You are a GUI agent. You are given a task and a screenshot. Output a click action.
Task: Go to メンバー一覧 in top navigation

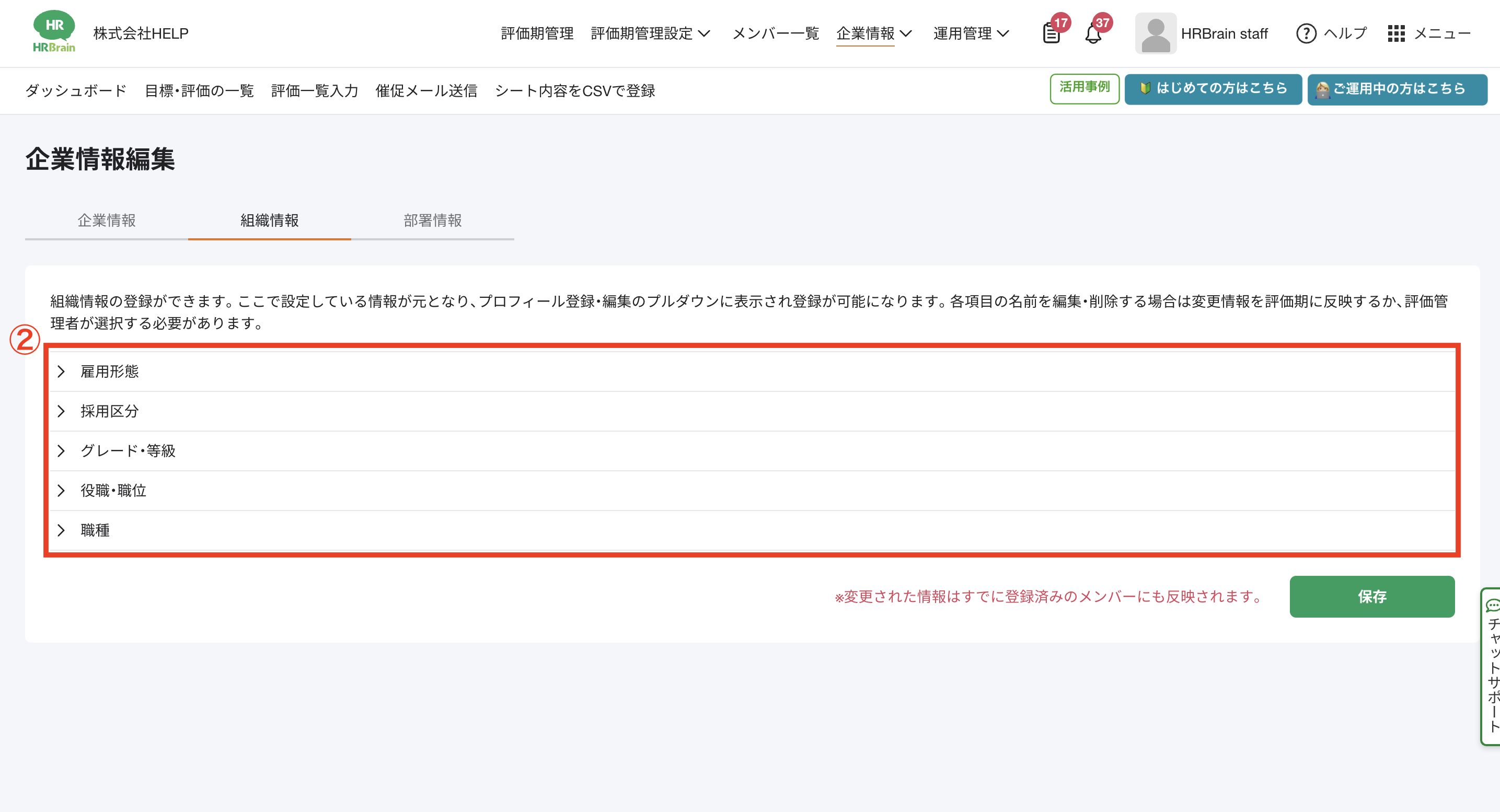pyautogui.click(x=775, y=34)
